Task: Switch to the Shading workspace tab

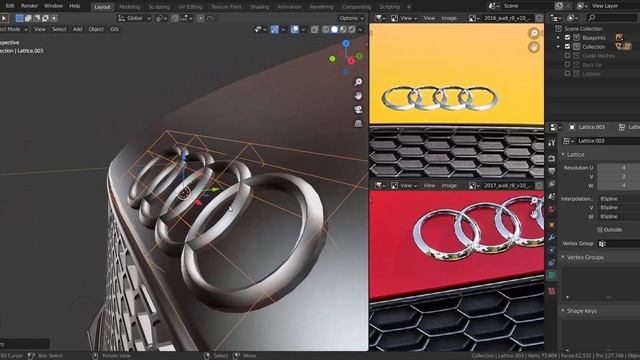Action: point(259,7)
